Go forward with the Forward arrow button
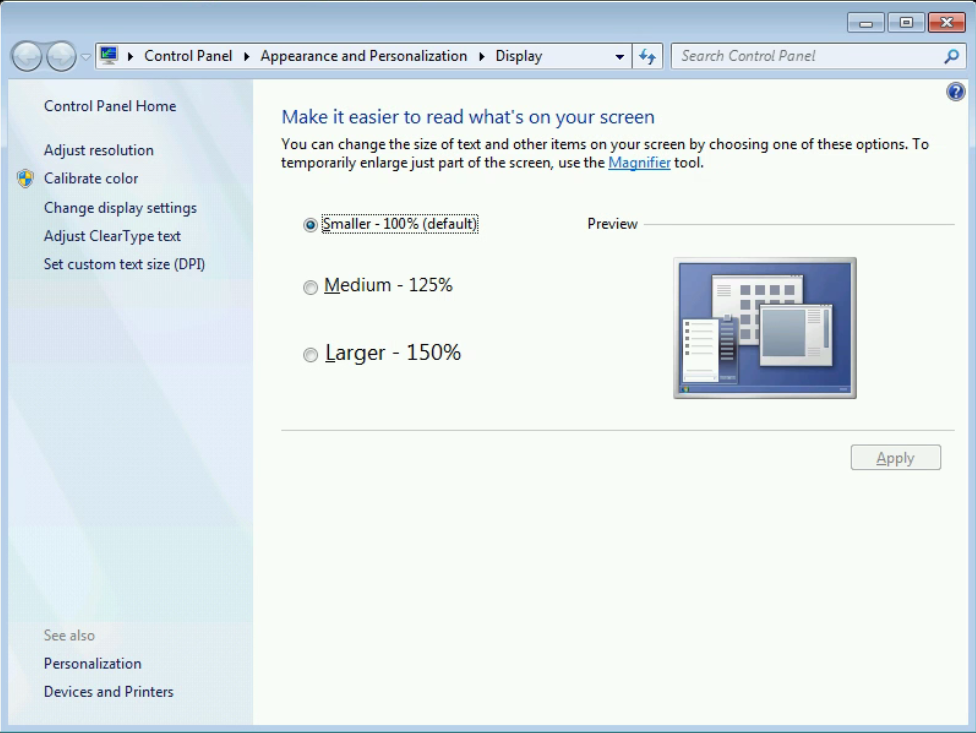 pos(61,57)
